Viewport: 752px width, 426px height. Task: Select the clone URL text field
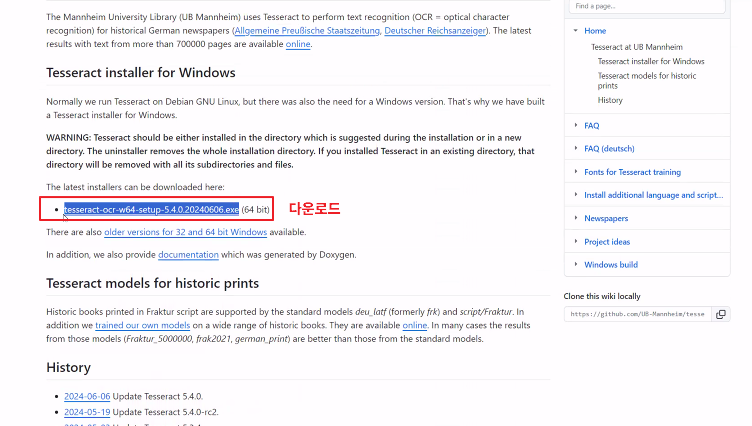coord(638,314)
